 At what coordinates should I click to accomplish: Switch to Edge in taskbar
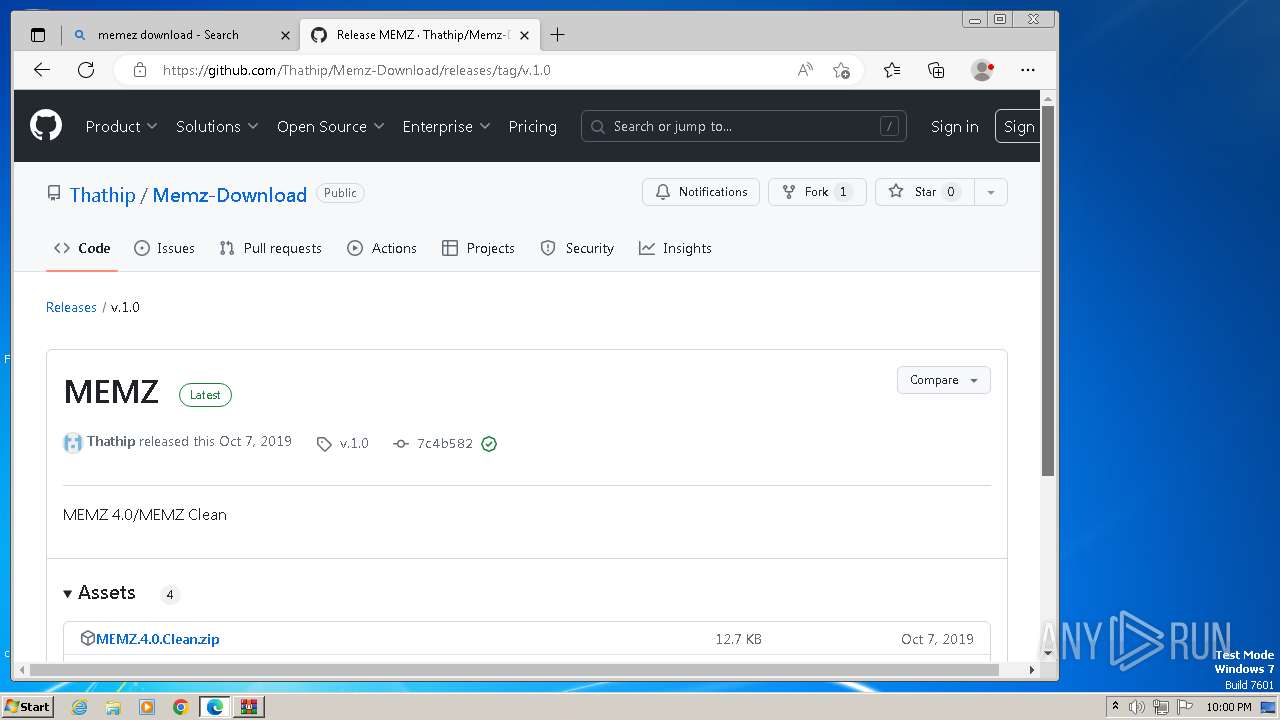(x=214, y=707)
